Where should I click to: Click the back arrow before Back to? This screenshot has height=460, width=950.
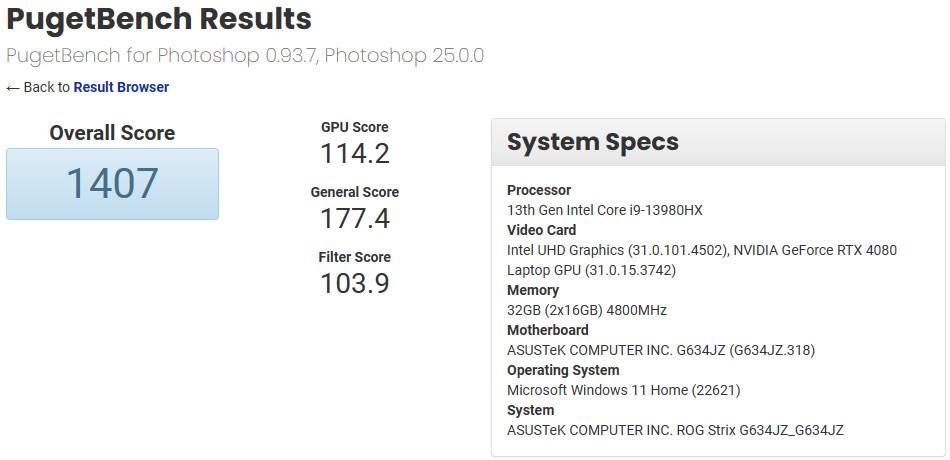tap(13, 88)
